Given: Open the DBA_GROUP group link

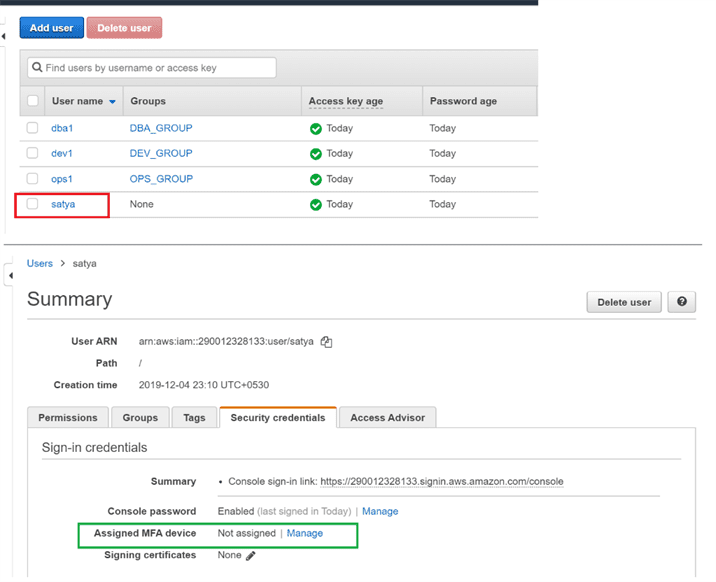Looking at the screenshot, I should click(161, 129).
